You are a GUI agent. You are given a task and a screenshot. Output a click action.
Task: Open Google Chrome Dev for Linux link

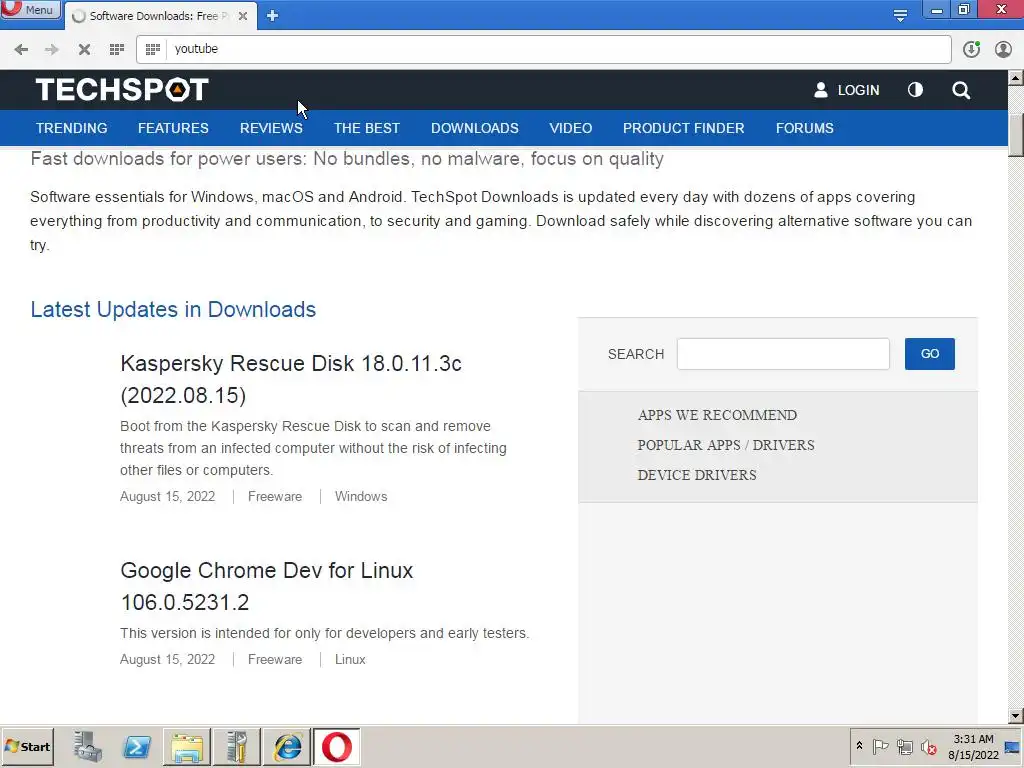click(x=266, y=586)
